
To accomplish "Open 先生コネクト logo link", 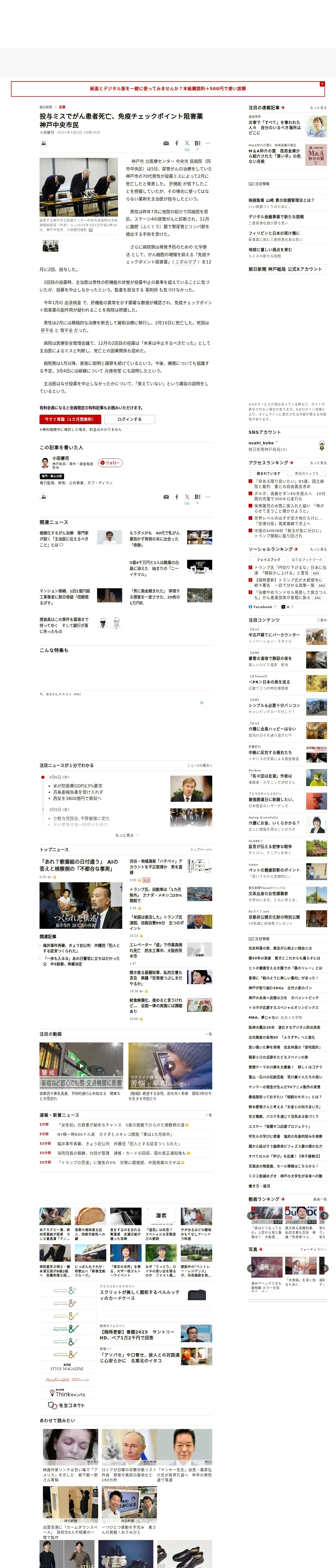I will pyautogui.click(x=66, y=1405).
